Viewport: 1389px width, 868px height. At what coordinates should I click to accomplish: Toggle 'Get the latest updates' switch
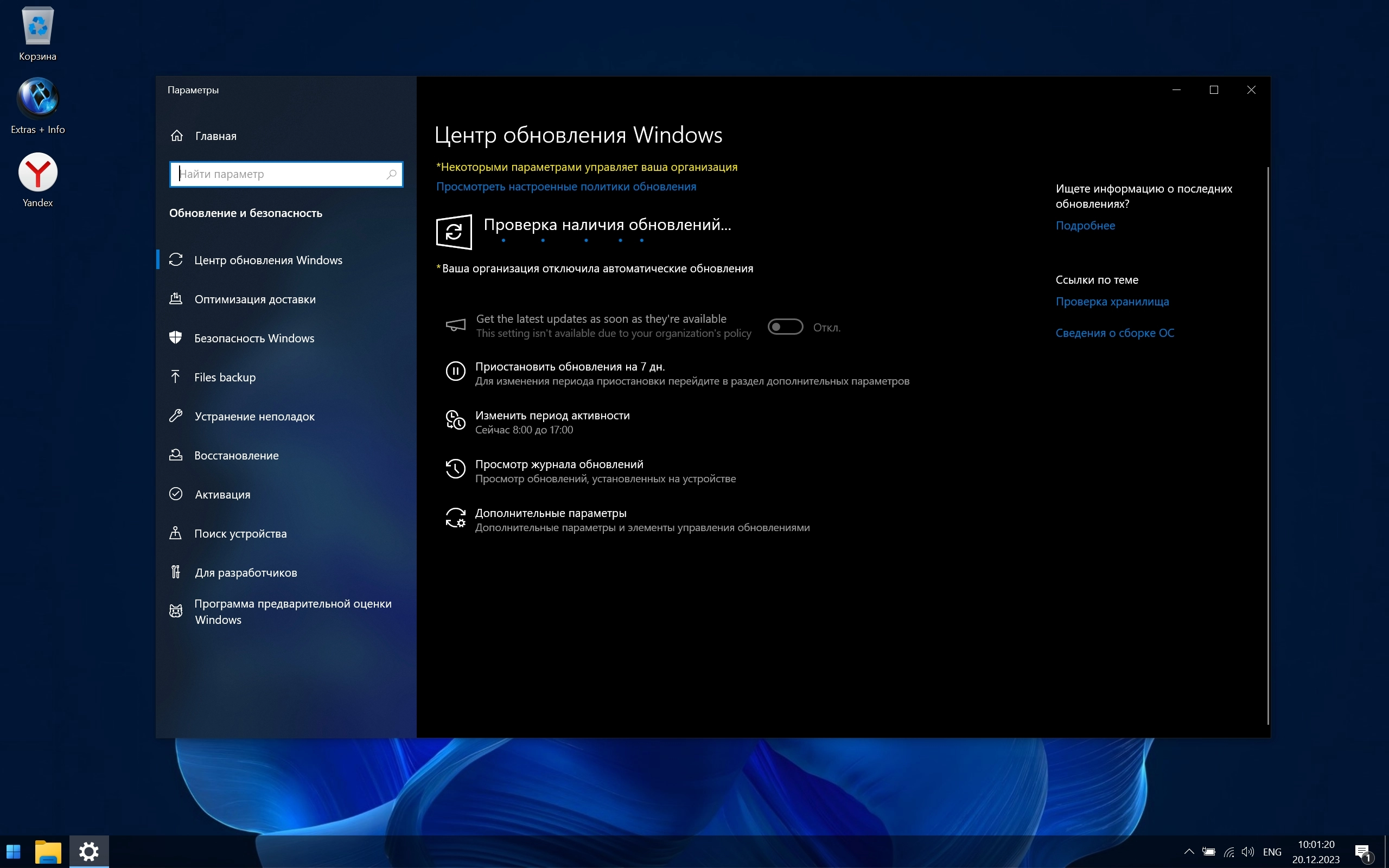pyautogui.click(x=785, y=327)
